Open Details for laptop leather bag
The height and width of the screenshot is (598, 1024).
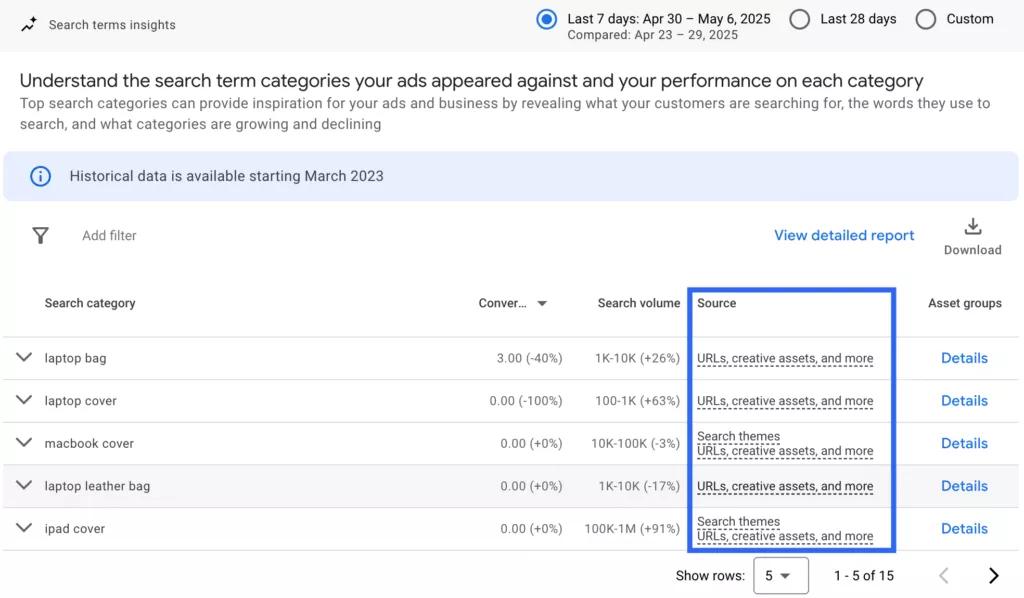click(964, 486)
